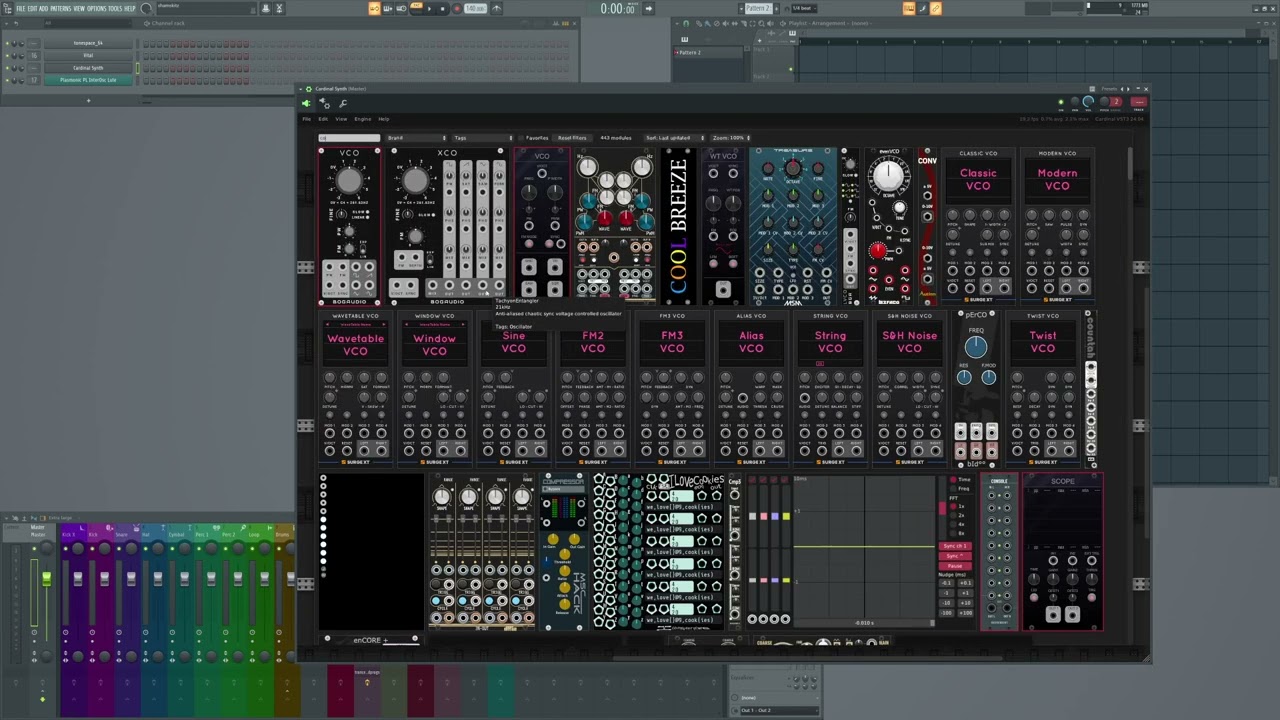Viewport: 1280px width, 720px height.
Task: Open the Tags filter dropdown
Action: (x=481, y=138)
